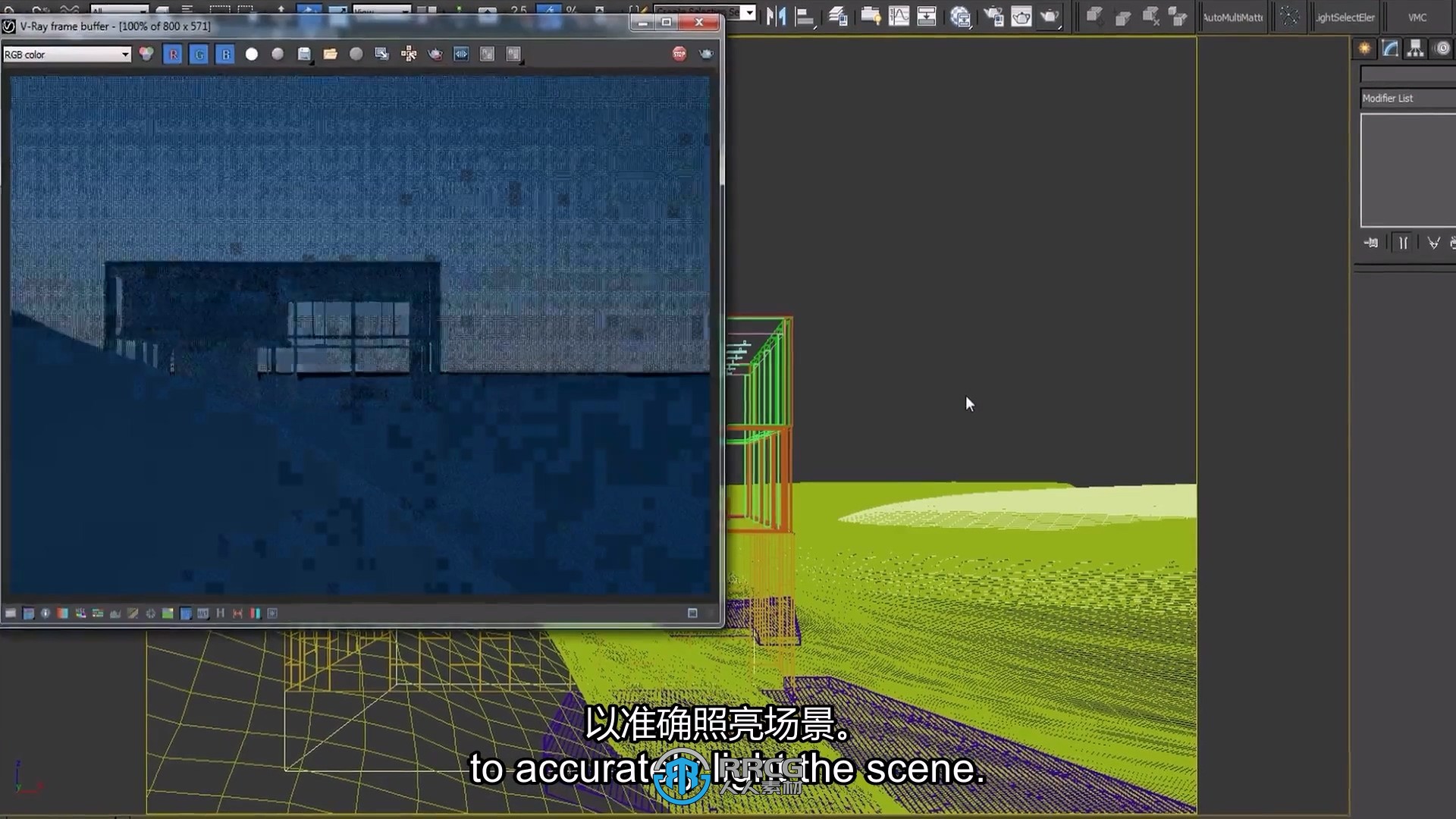The width and height of the screenshot is (1456, 819).
Task: Enable track mouse while rendering
Action: pos(409,54)
